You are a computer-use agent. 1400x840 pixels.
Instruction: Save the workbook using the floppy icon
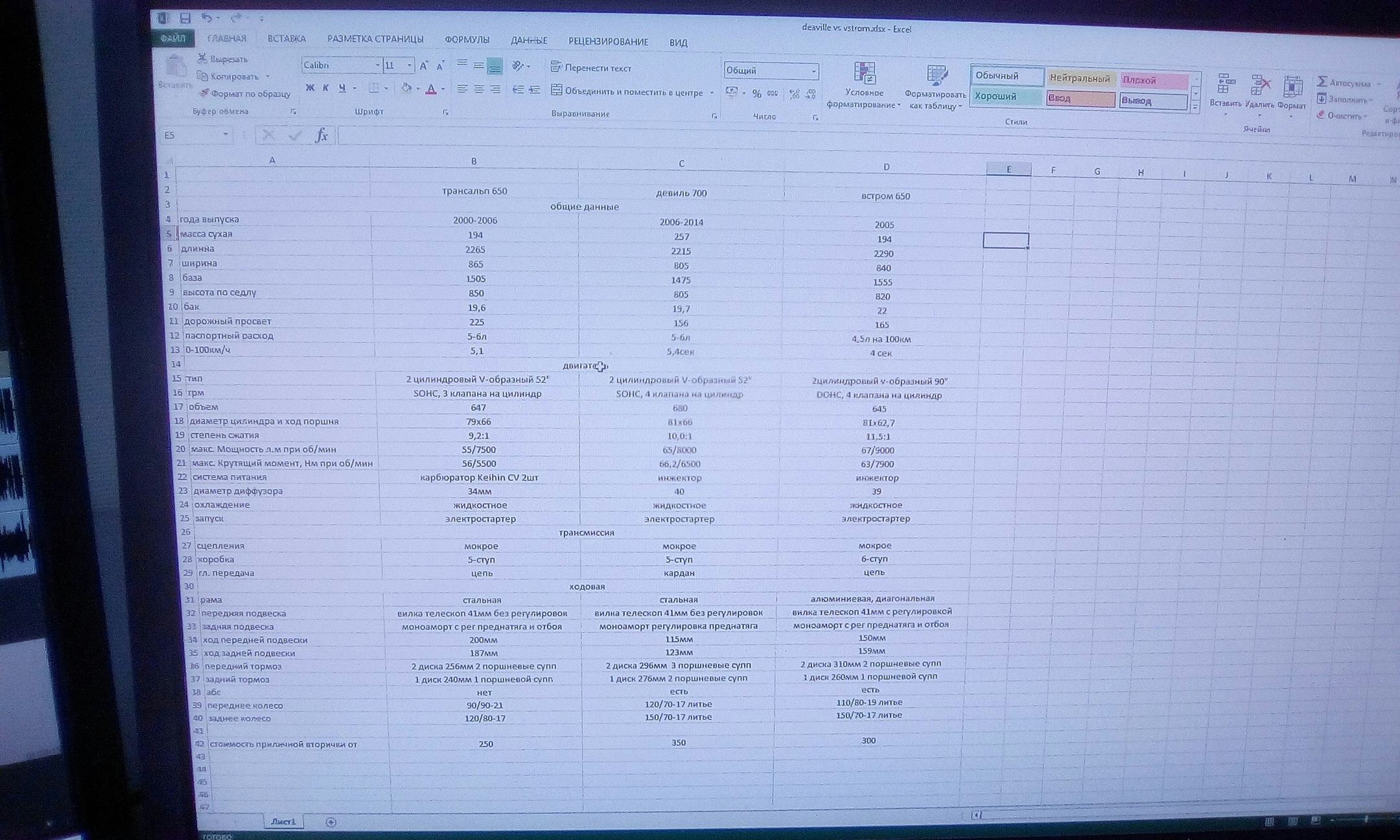click(x=185, y=18)
